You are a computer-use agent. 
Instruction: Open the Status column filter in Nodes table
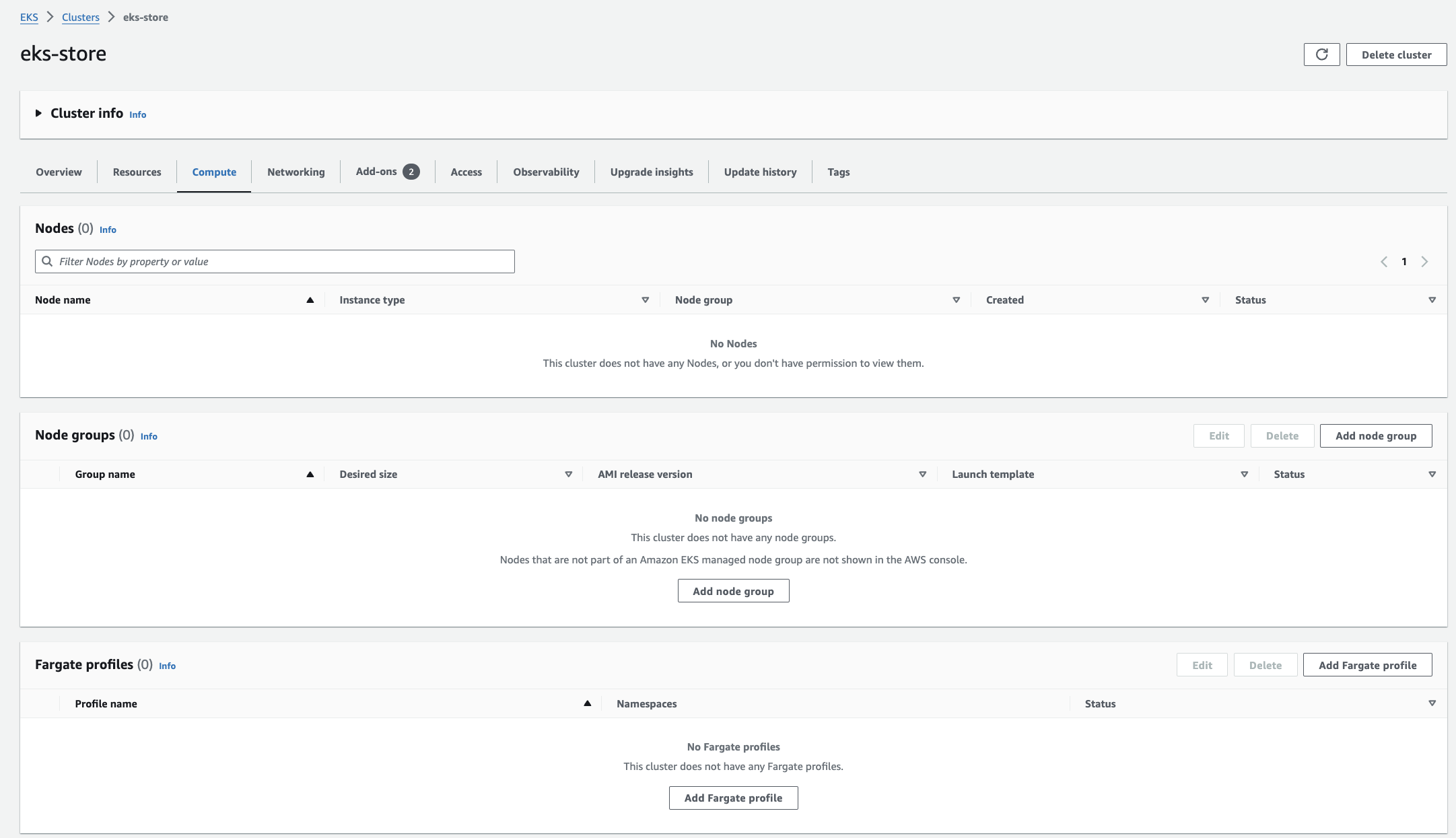click(1432, 300)
